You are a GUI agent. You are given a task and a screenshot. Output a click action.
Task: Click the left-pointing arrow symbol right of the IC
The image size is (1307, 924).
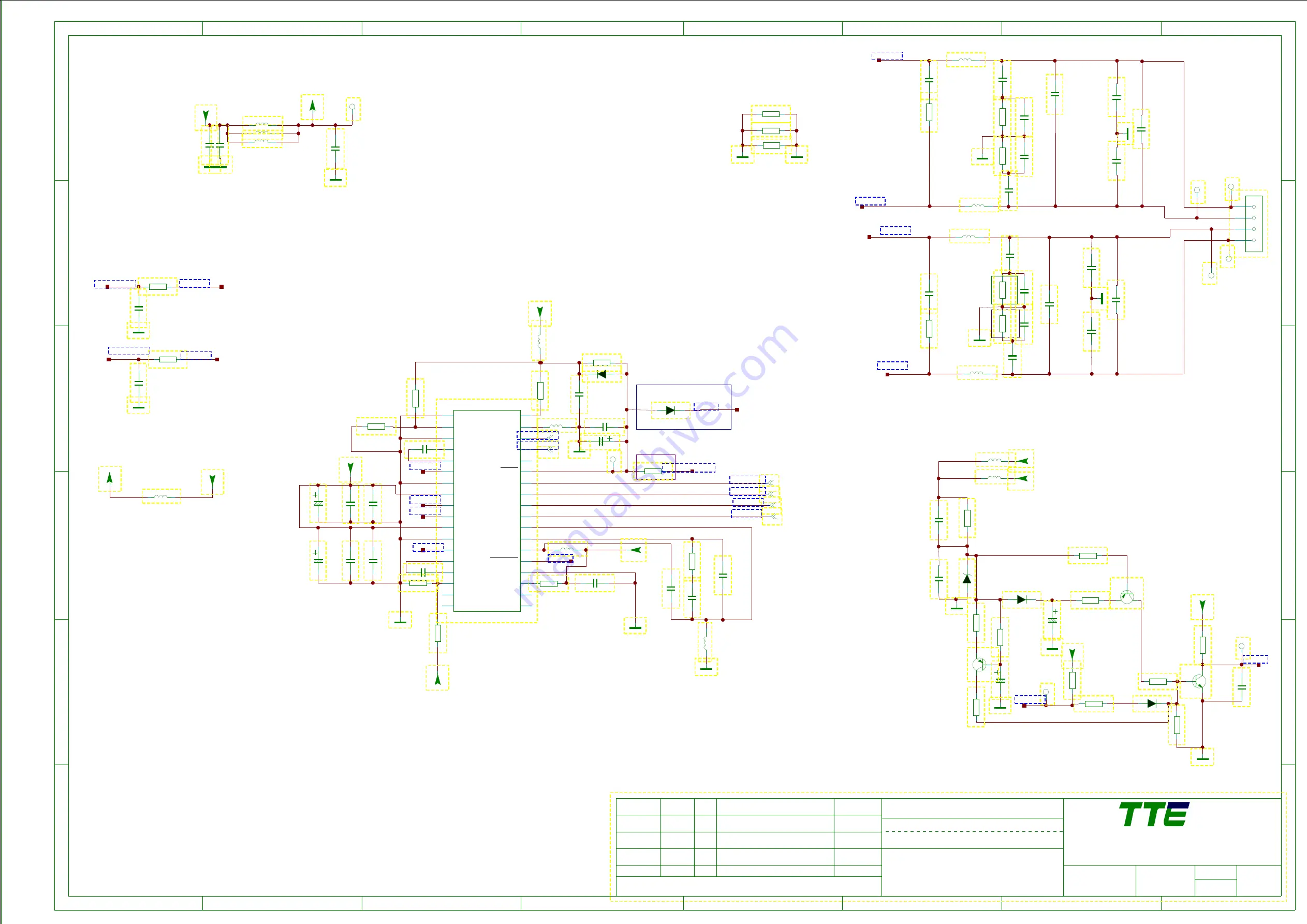click(x=635, y=549)
